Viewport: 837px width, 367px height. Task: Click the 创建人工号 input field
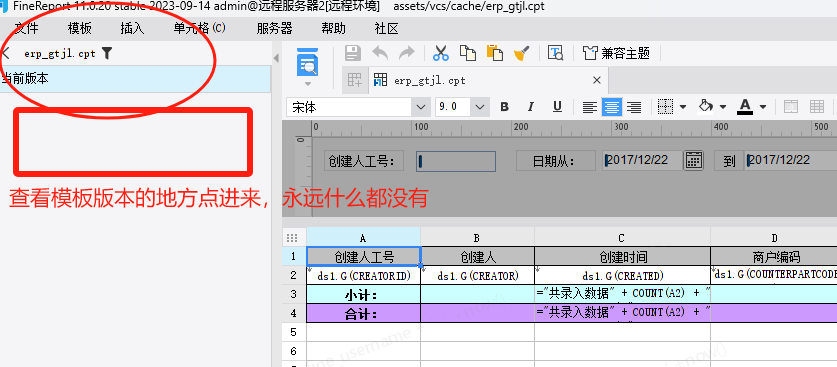(x=456, y=161)
